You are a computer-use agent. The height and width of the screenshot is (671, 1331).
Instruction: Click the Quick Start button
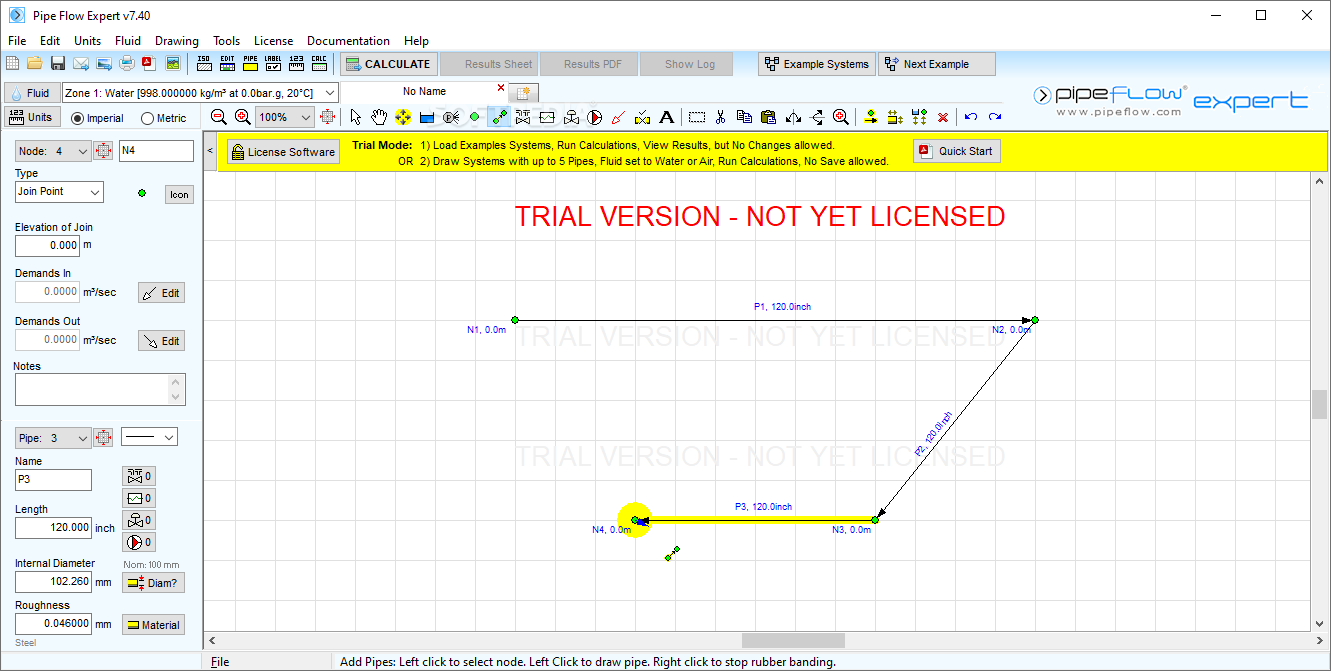[957, 151]
